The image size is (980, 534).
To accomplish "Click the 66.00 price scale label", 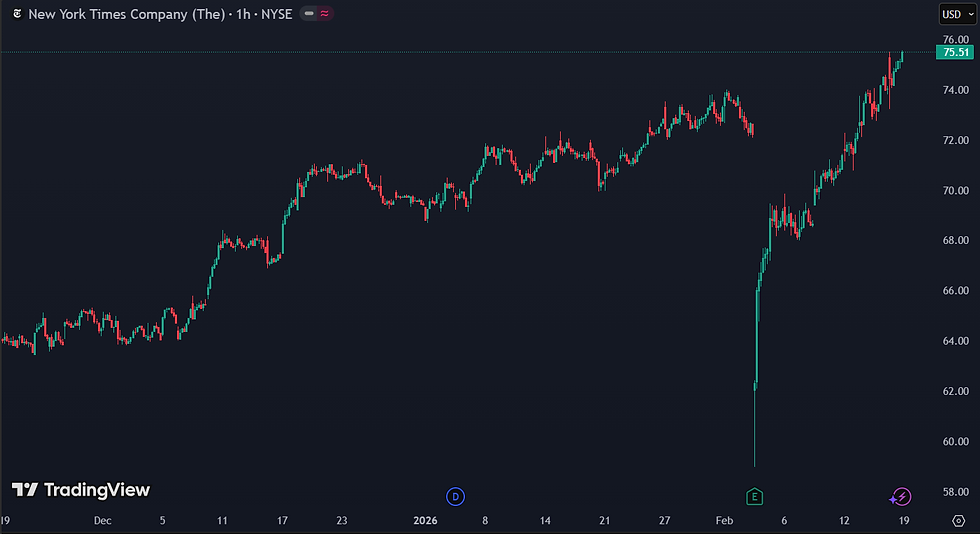I will 956,291.
